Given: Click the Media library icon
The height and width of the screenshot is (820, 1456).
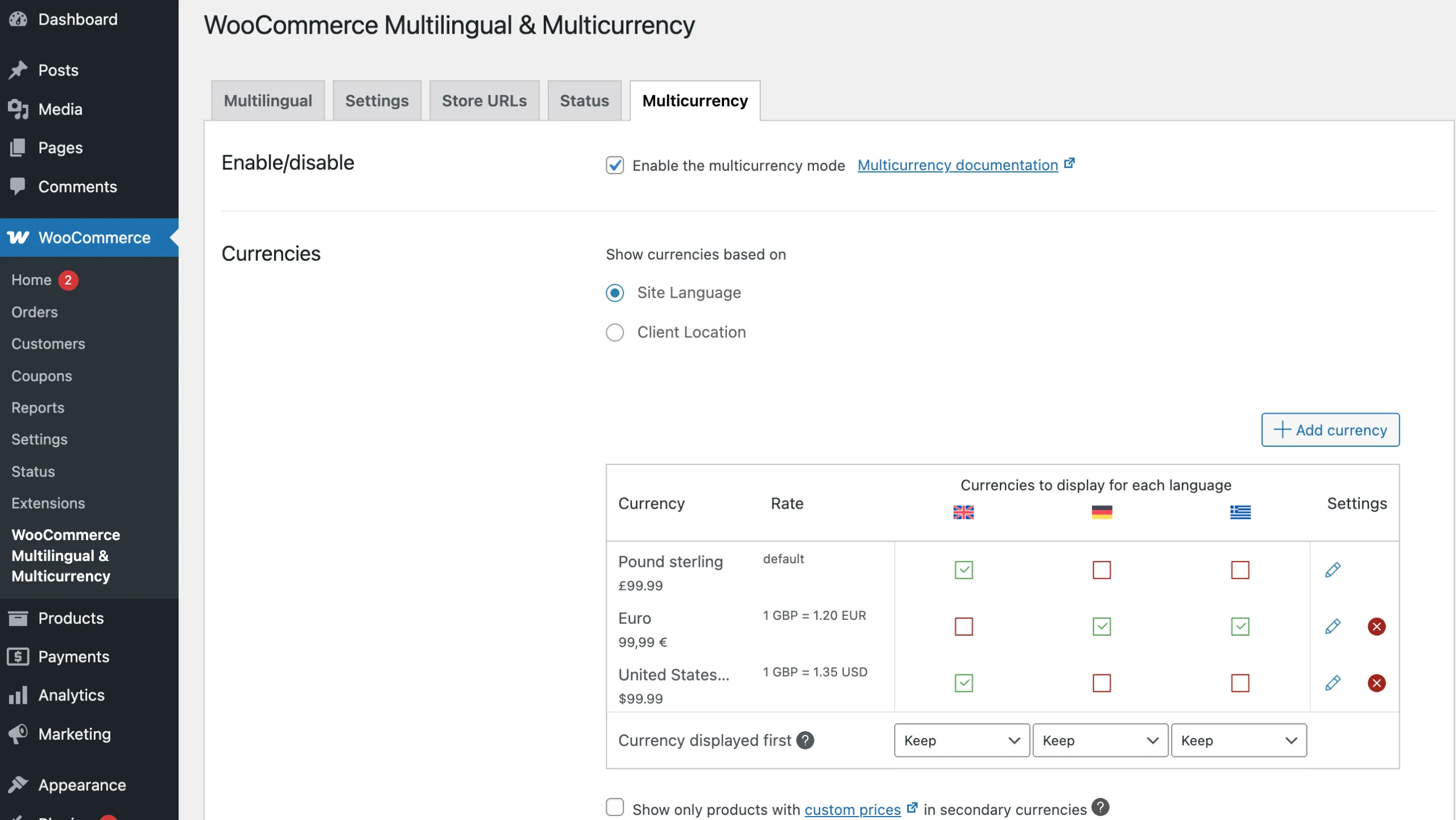Looking at the screenshot, I should [x=19, y=109].
